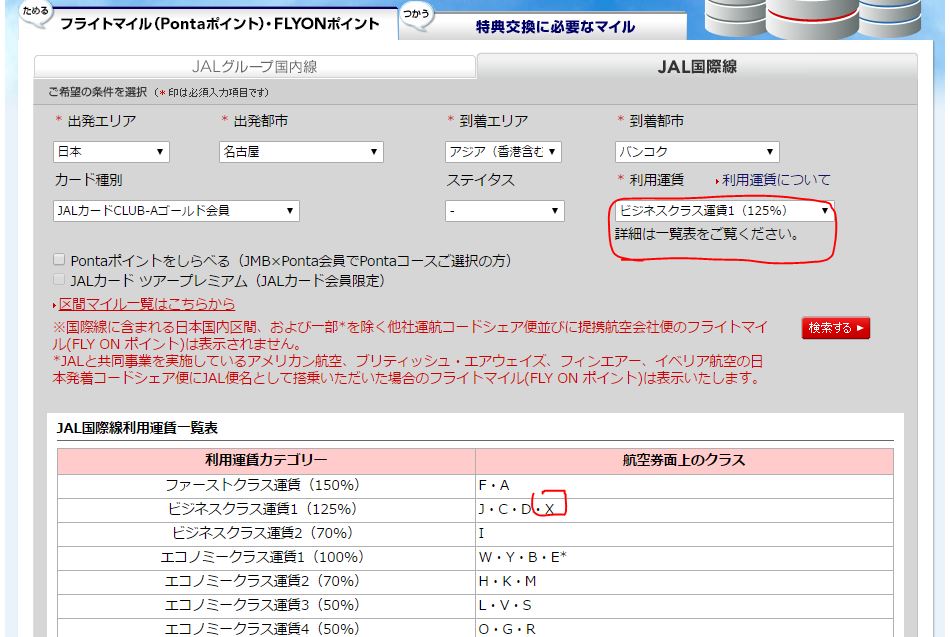Click the H・K・M class cell
Viewport: 950px width, 637px height.
point(684,582)
